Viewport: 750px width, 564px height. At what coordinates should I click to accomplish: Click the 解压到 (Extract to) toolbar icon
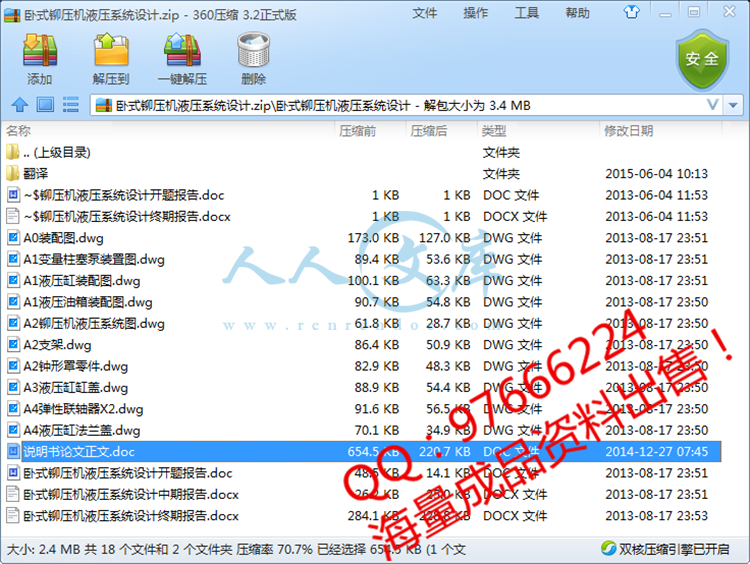(111, 50)
